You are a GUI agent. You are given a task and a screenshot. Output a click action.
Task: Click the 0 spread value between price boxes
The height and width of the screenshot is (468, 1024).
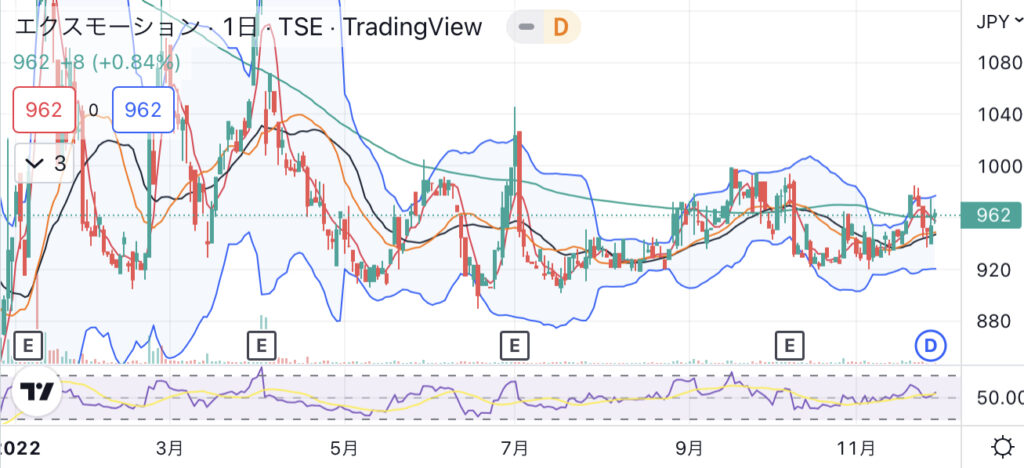click(x=93, y=110)
